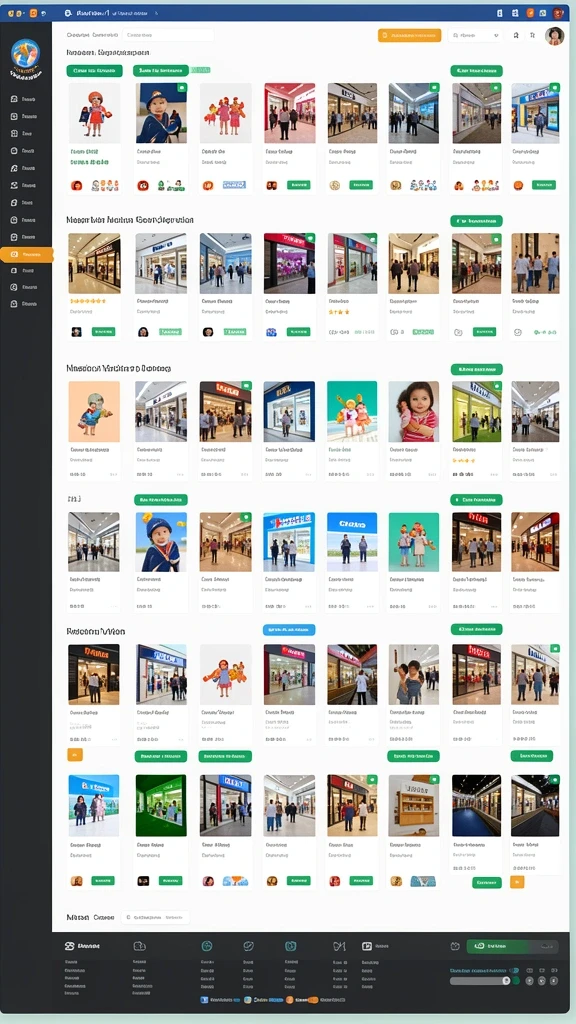The height and width of the screenshot is (1024, 576).
Task: Adjust the gray slider in the footer
Action: point(480,981)
